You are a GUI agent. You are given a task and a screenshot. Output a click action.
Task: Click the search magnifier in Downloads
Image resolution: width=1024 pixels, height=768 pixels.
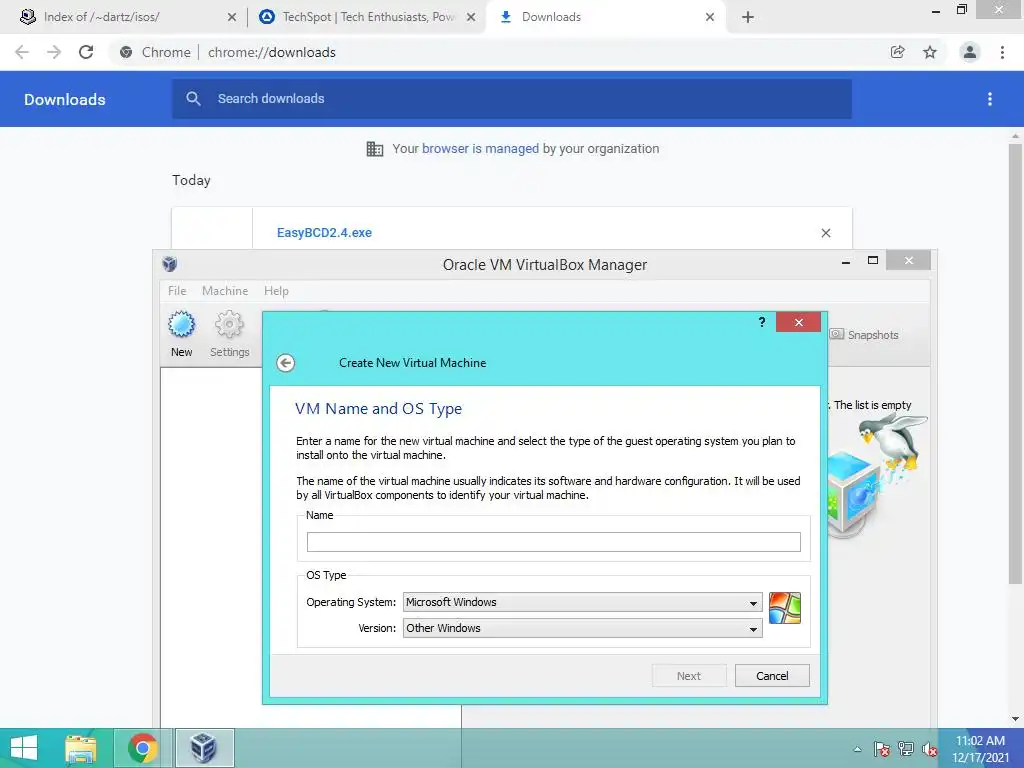tap(193, 99)
